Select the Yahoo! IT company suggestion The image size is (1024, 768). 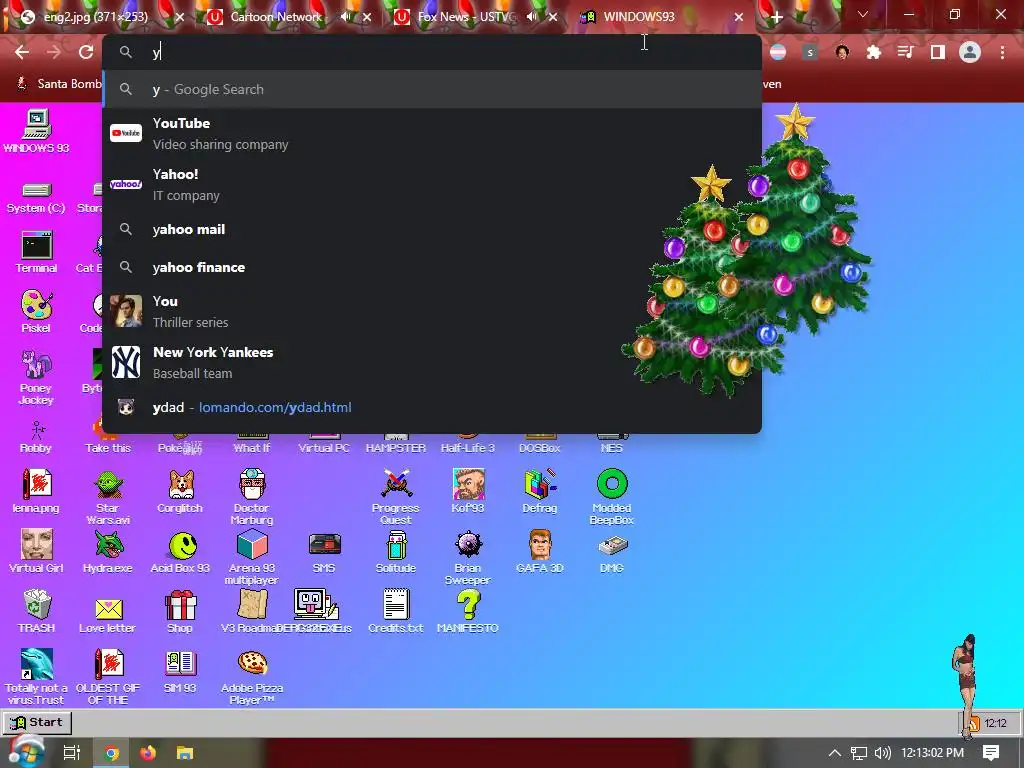432,184
